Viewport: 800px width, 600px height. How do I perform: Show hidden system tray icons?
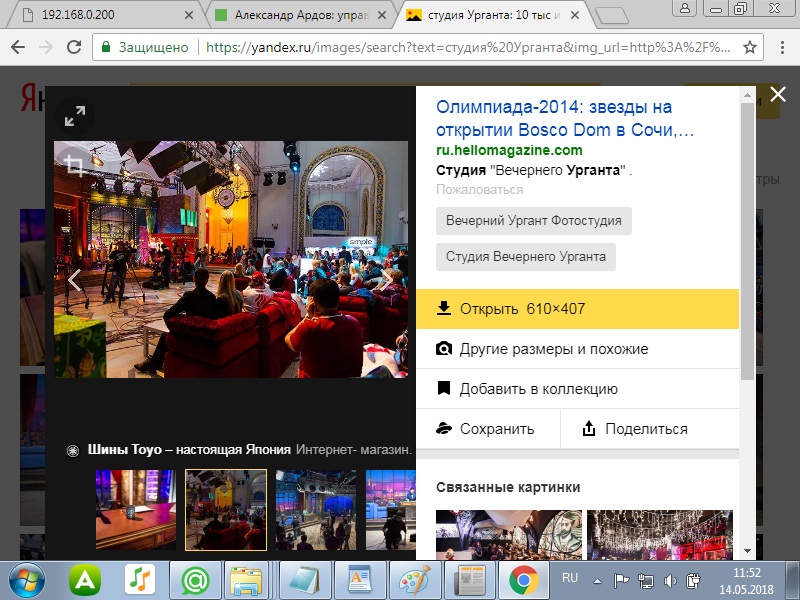(x=597, y=581)
